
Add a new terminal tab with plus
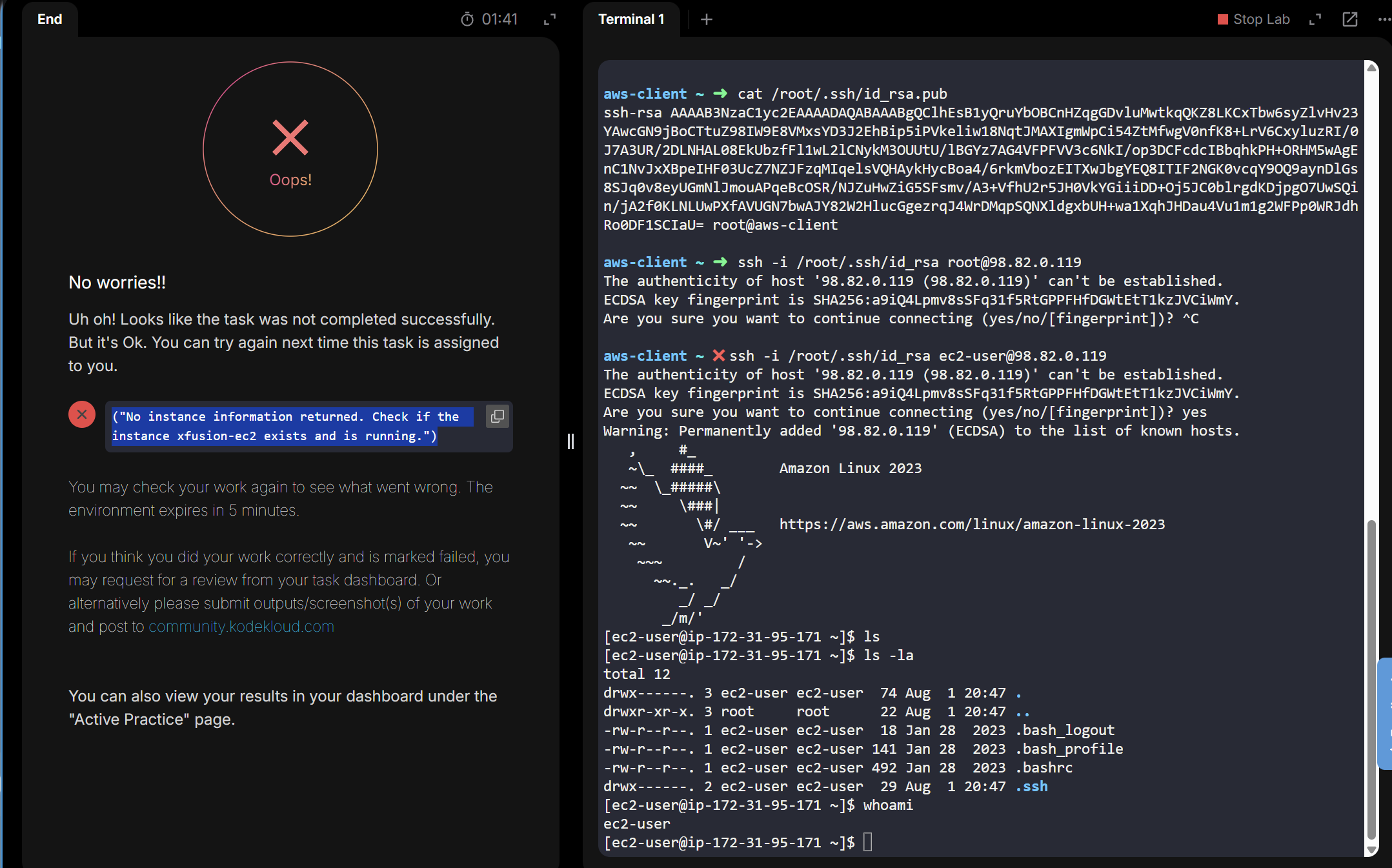coord(707,19)
